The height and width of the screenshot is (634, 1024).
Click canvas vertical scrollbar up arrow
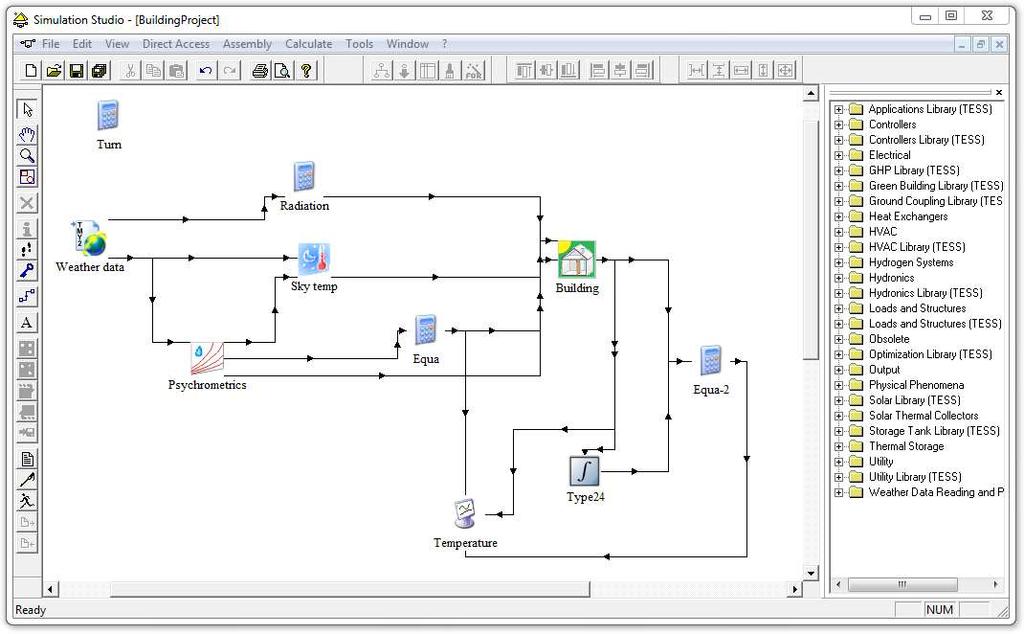tap(810, 93)
